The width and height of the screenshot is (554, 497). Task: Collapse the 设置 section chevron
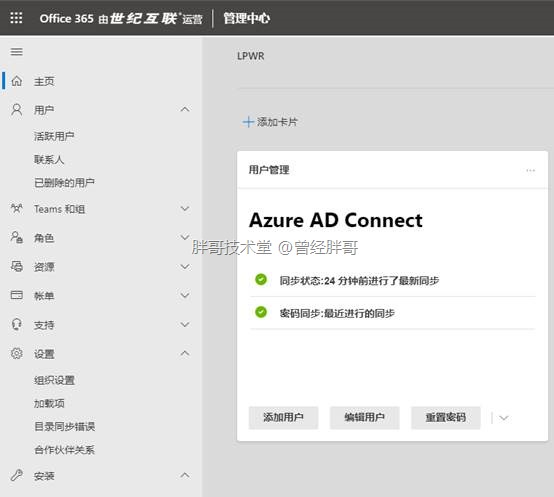point(185,353)
